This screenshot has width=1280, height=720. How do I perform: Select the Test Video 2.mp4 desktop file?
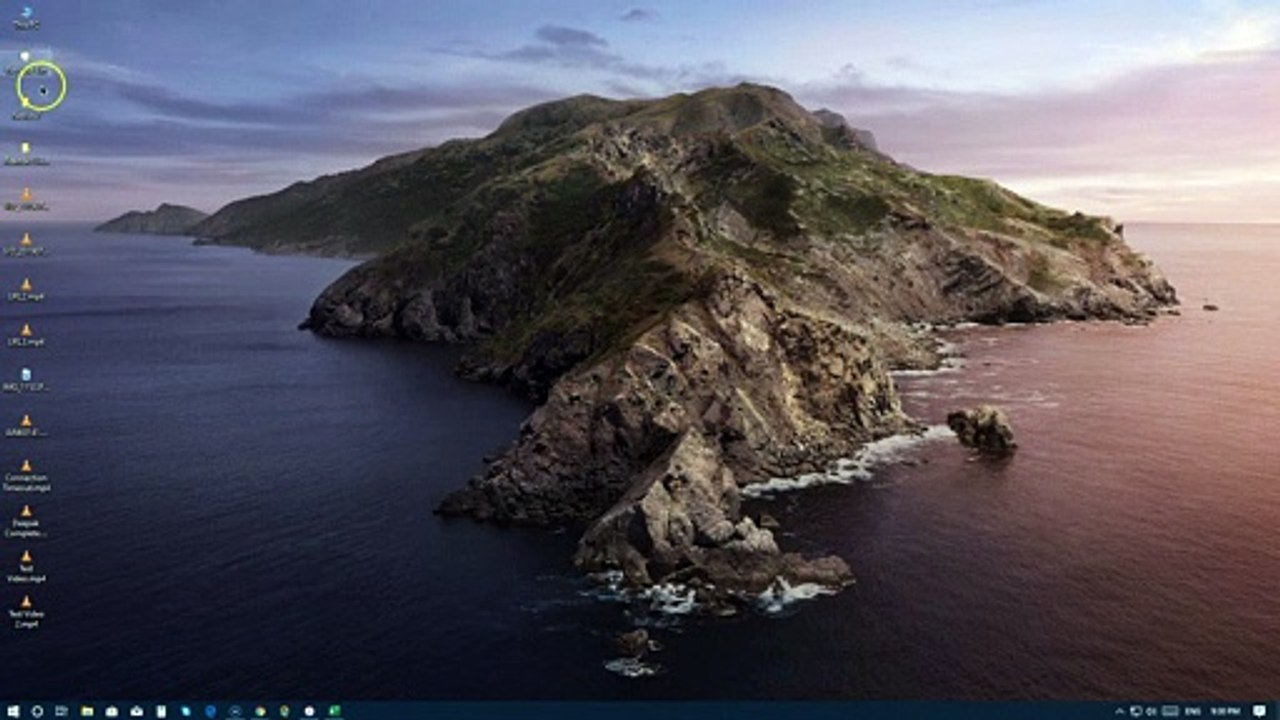pyautogui.click(x=26, y=612)
